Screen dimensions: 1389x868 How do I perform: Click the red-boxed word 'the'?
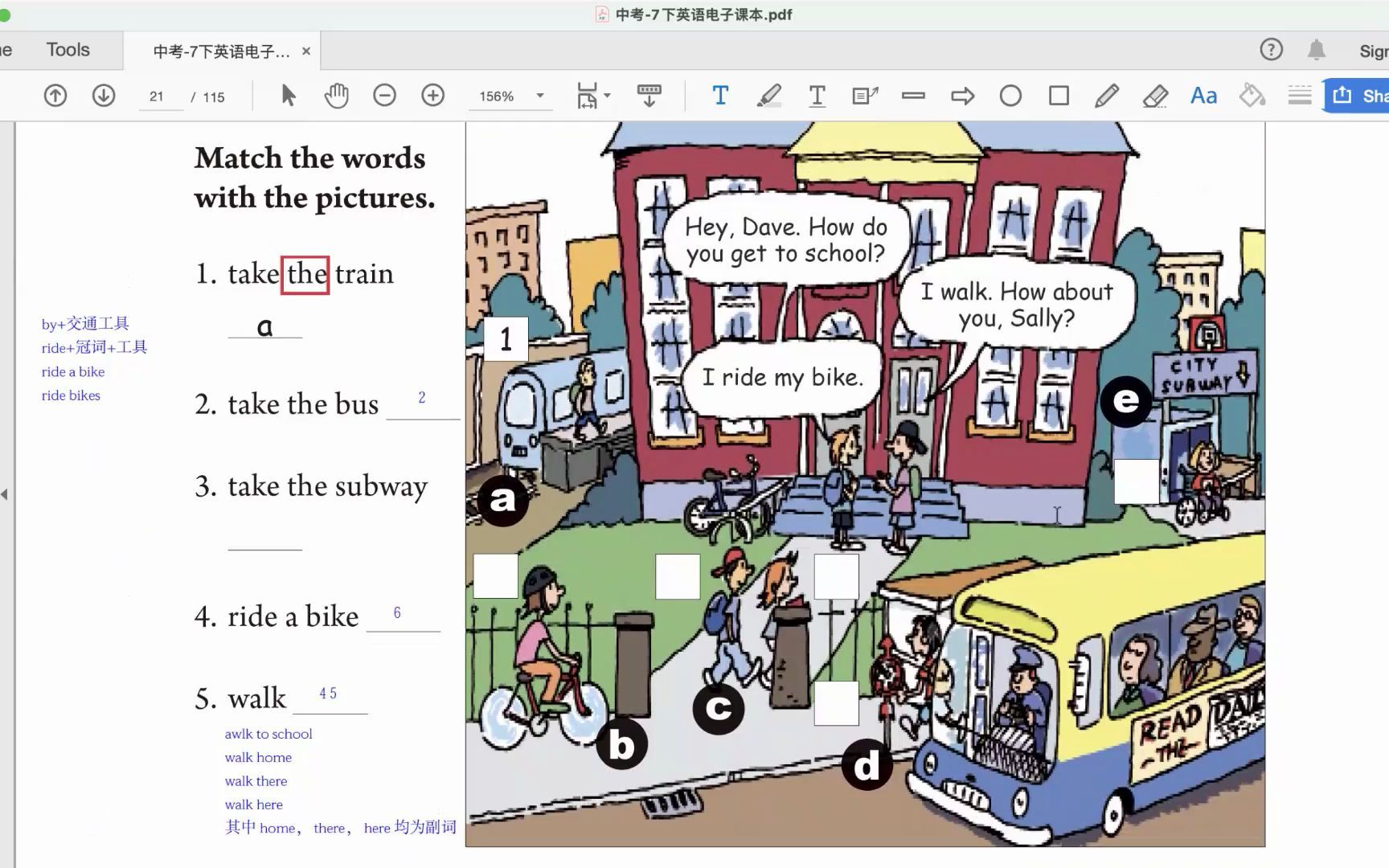[x=305, y=275]
